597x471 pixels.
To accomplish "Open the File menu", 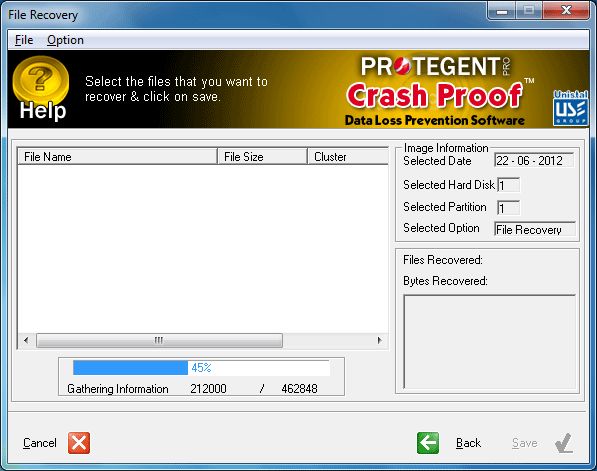I will click(x=24, y=40).
